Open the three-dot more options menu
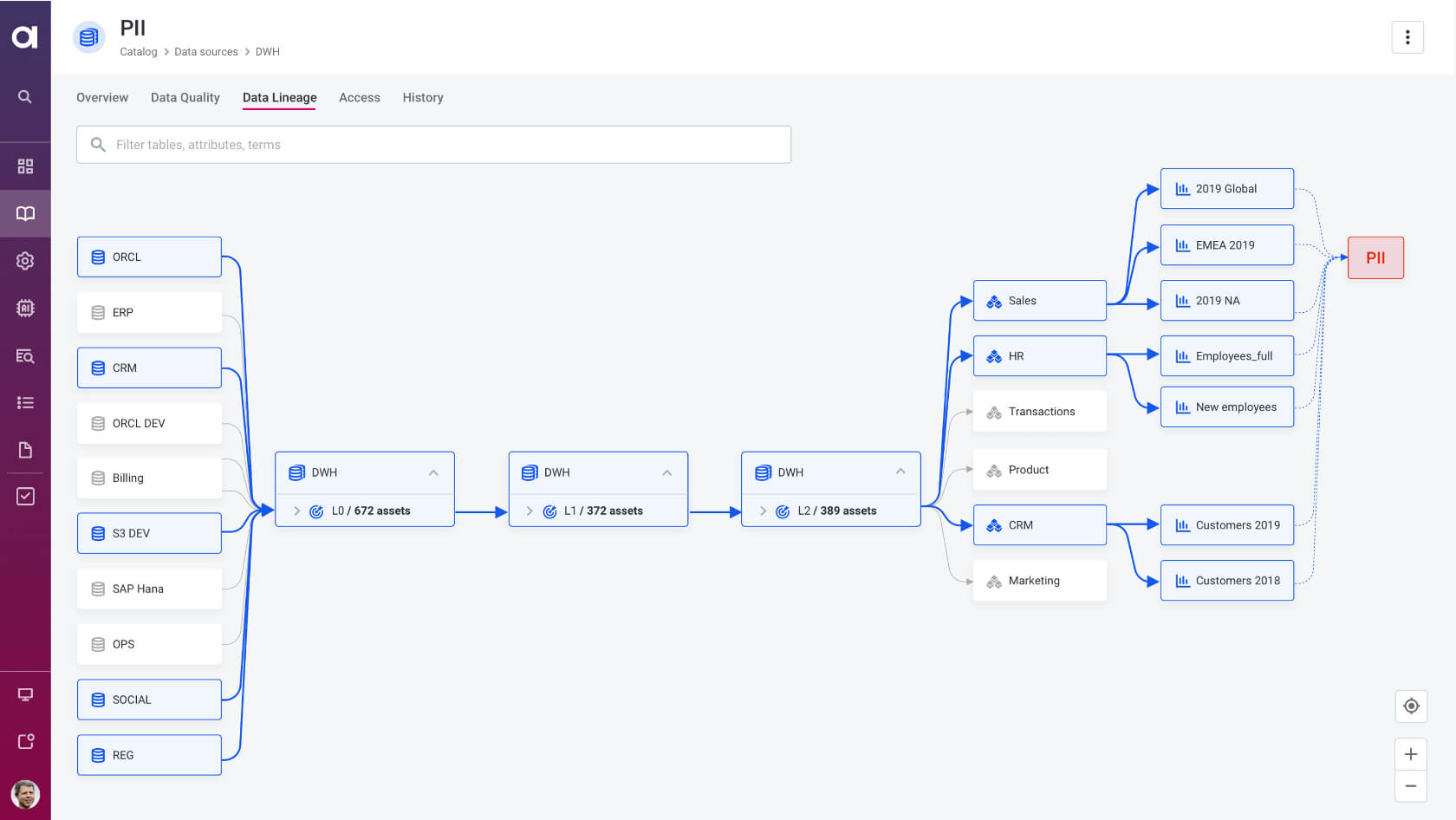Image resolution: width=1456 pixels, height=820 pixels. (1407, 37)
